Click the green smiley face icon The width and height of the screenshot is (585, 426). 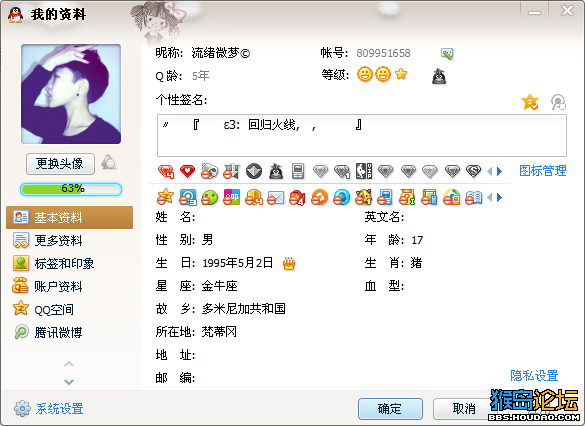[x=210, y=197]
